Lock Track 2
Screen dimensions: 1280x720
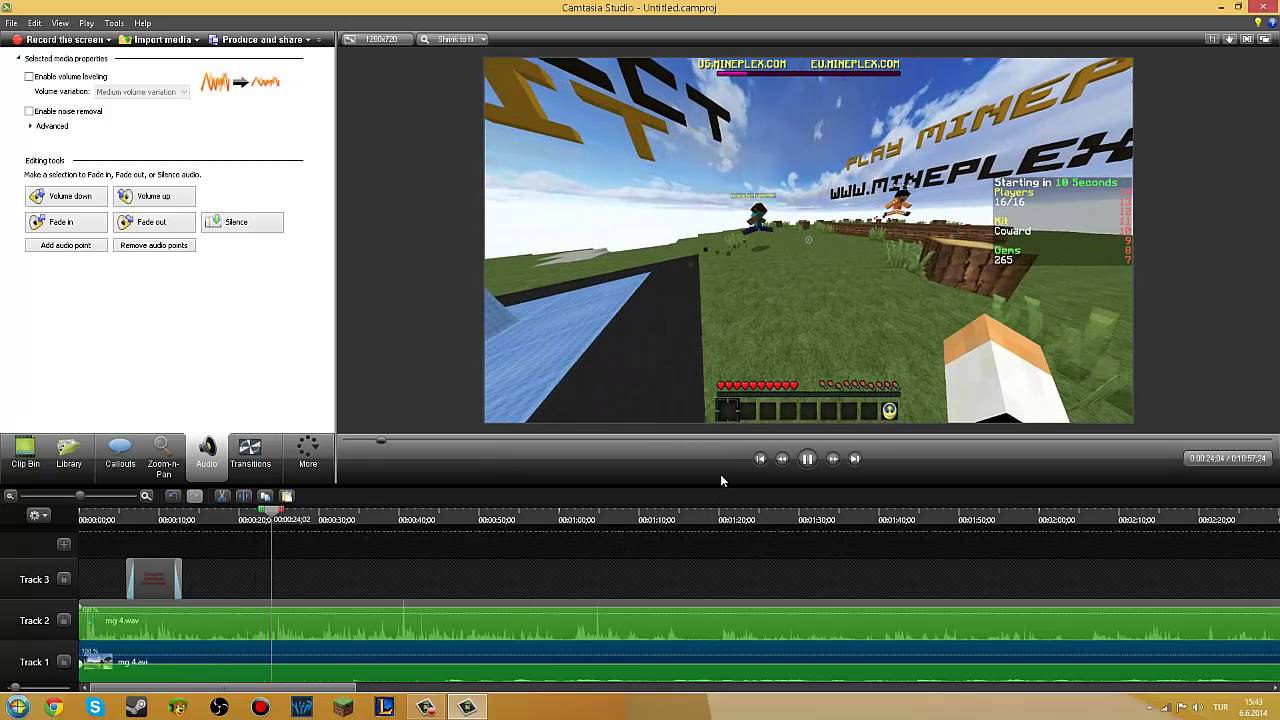(64, 621)
